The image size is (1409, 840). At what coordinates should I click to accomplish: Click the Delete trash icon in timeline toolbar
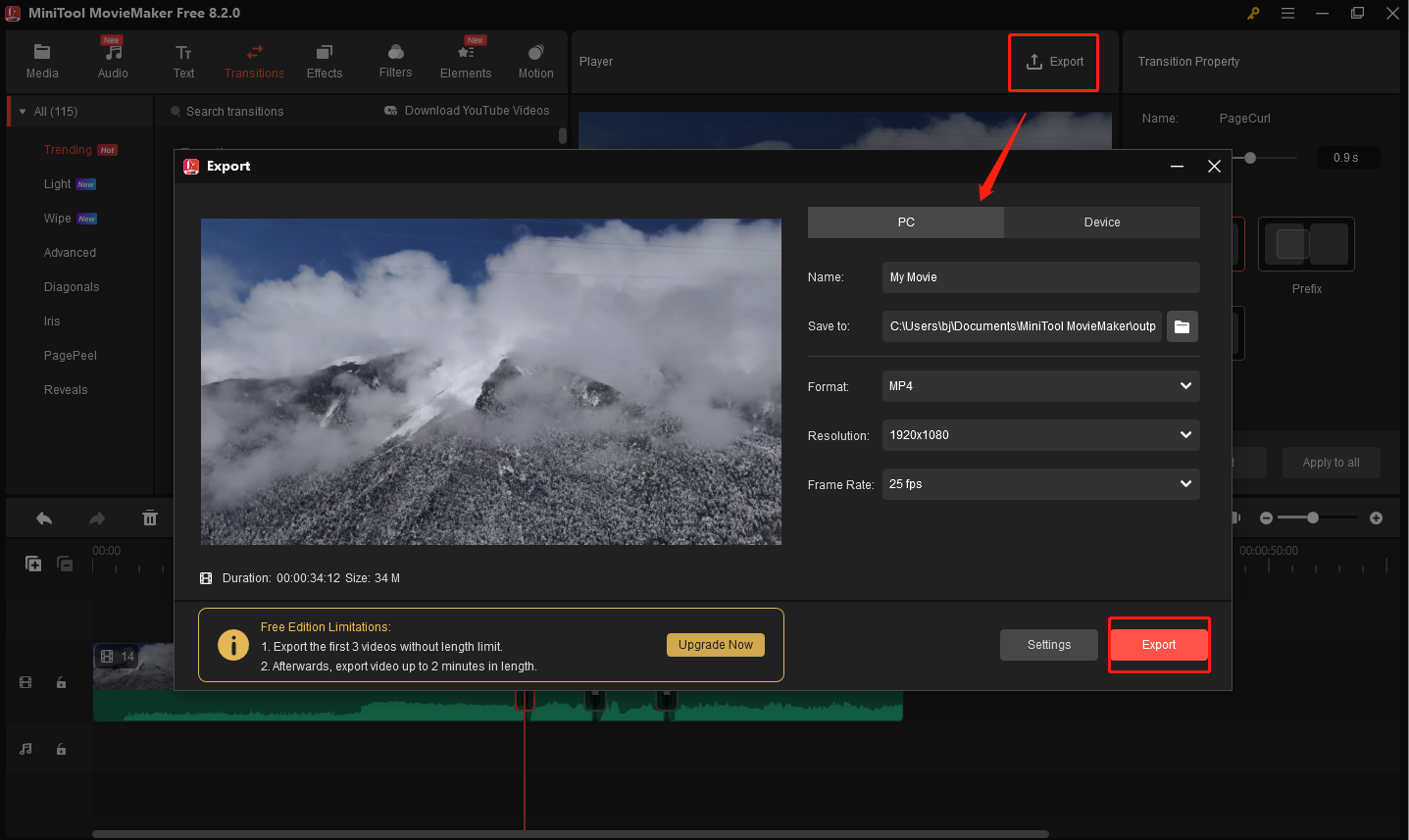(x=150, y=519)
